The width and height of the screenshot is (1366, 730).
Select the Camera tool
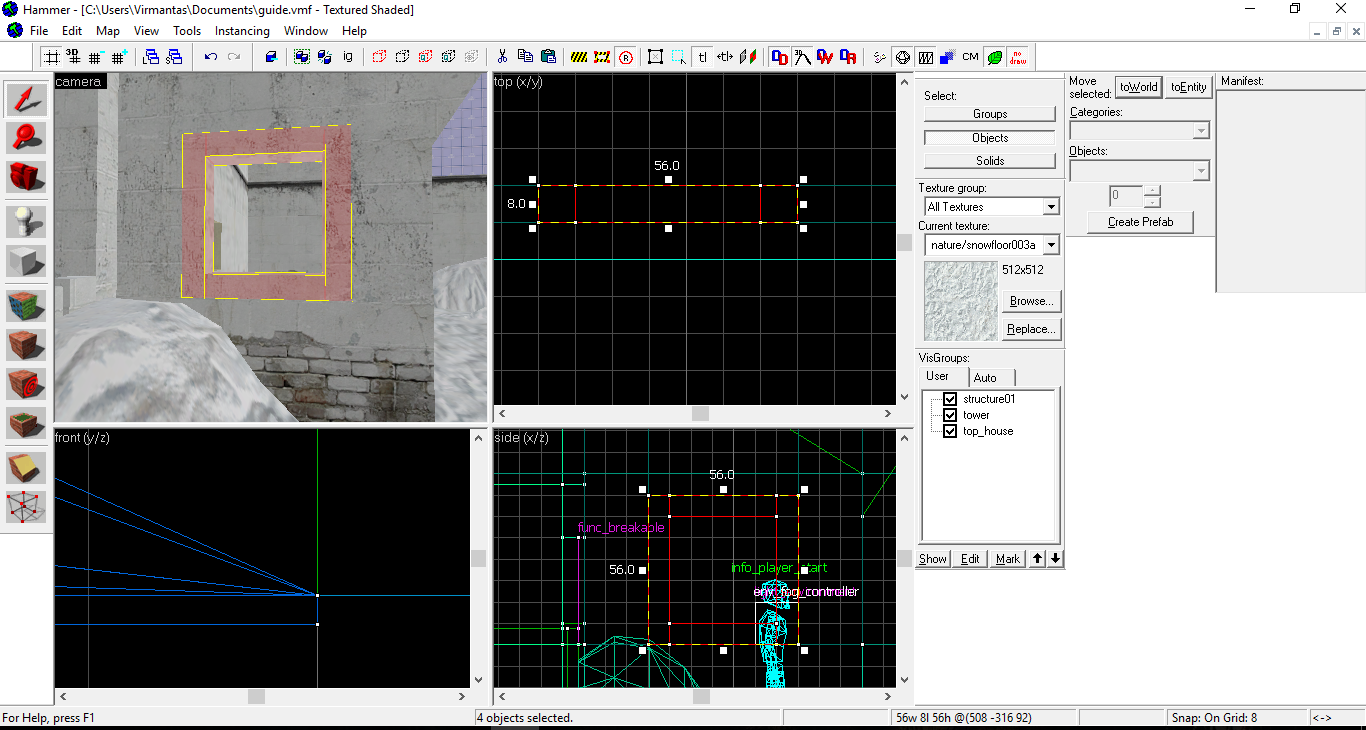(27, 177)
